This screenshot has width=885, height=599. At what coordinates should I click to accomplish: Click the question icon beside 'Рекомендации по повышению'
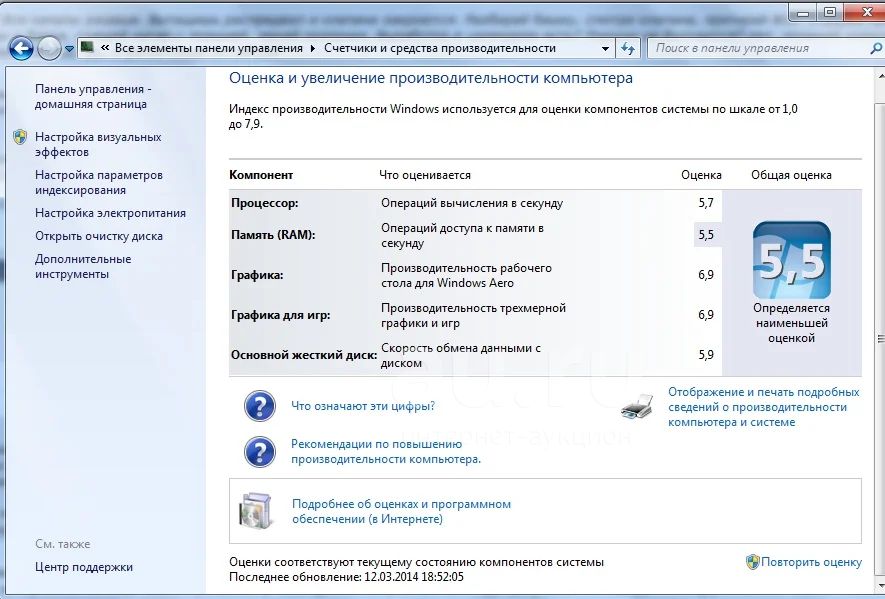tap(260, 452)
